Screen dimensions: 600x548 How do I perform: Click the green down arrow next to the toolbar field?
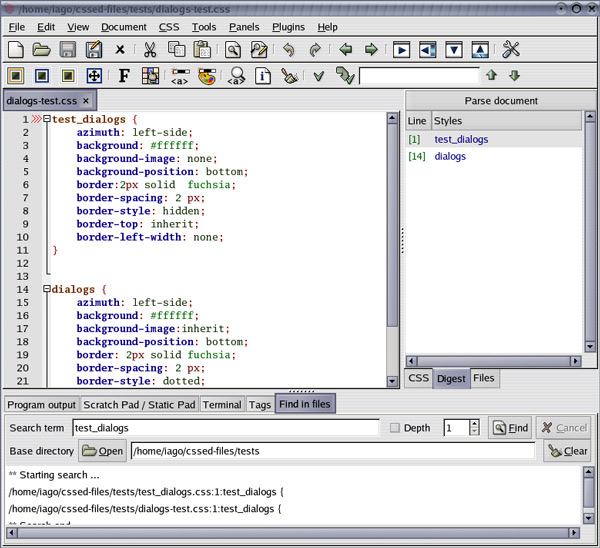coord(515,75)
